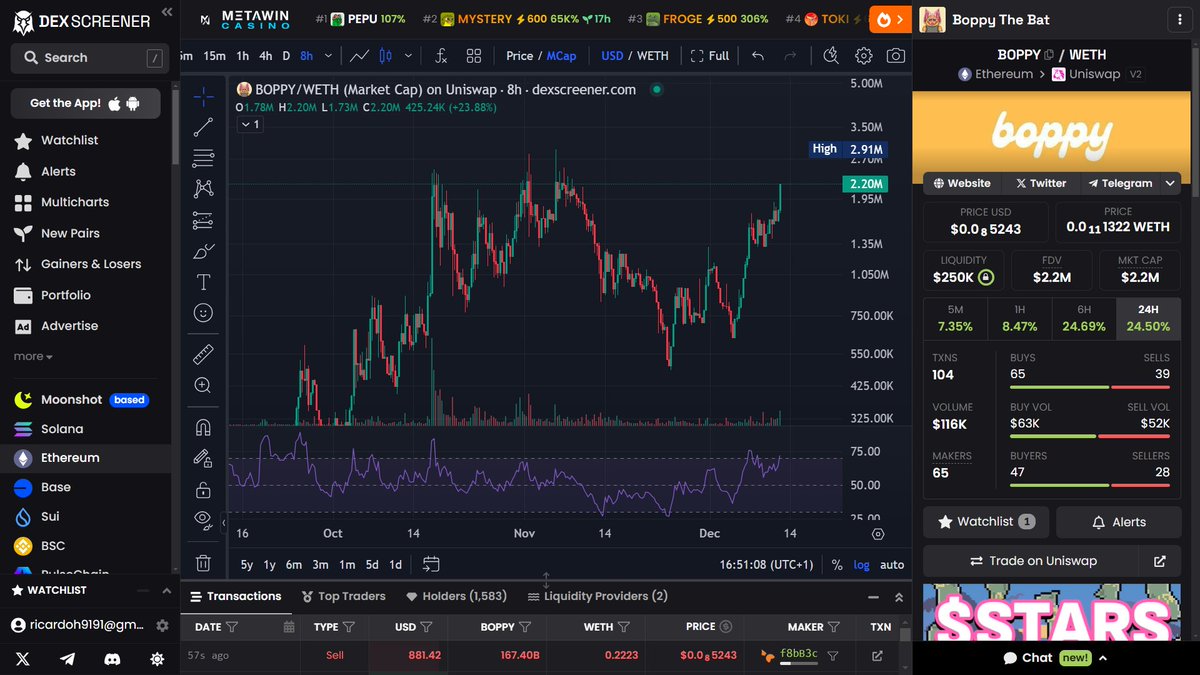1200x675 pixels.
Task: Open the chart layout grid selector
Action: click(x=474, y=56)
